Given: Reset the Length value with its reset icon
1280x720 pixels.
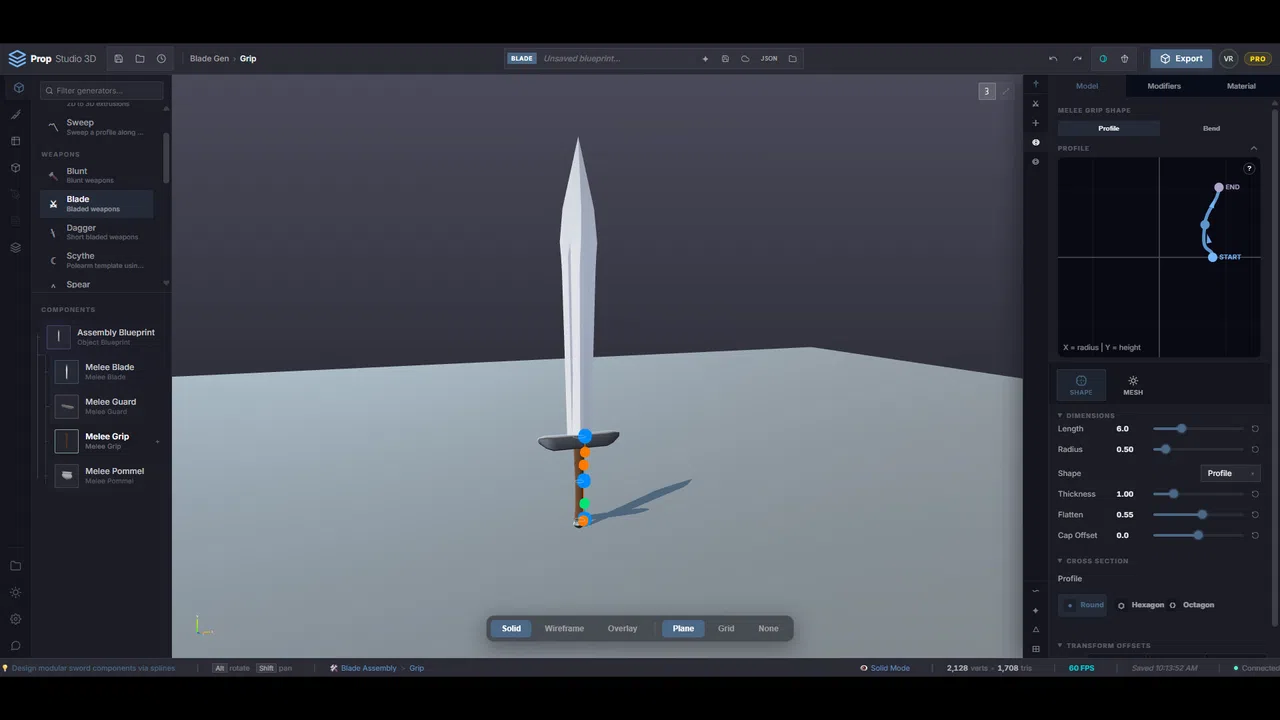Looking at the screenshot, I should click(x=1255, y=429).
